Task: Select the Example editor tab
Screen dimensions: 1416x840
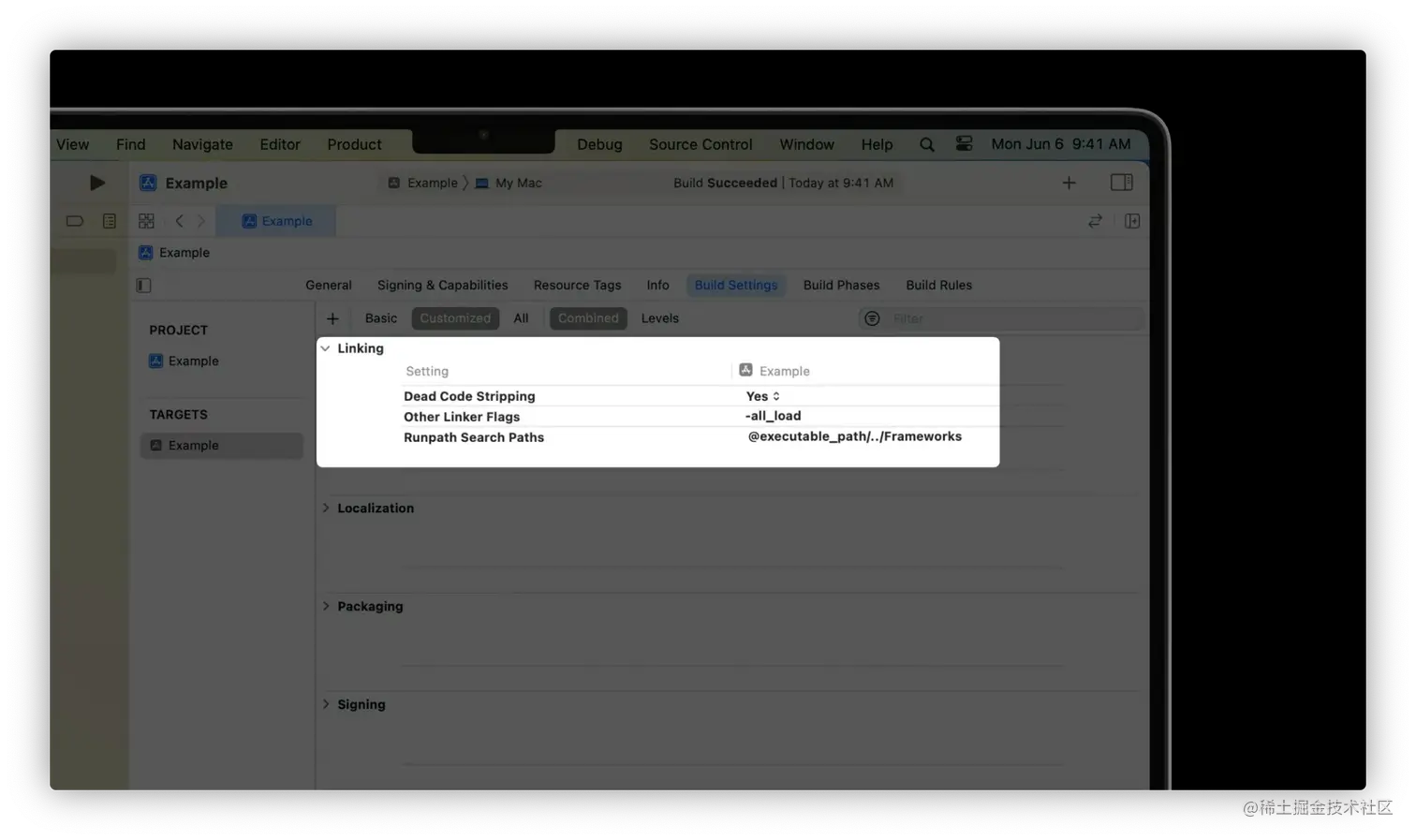Action: click(276, 221)
